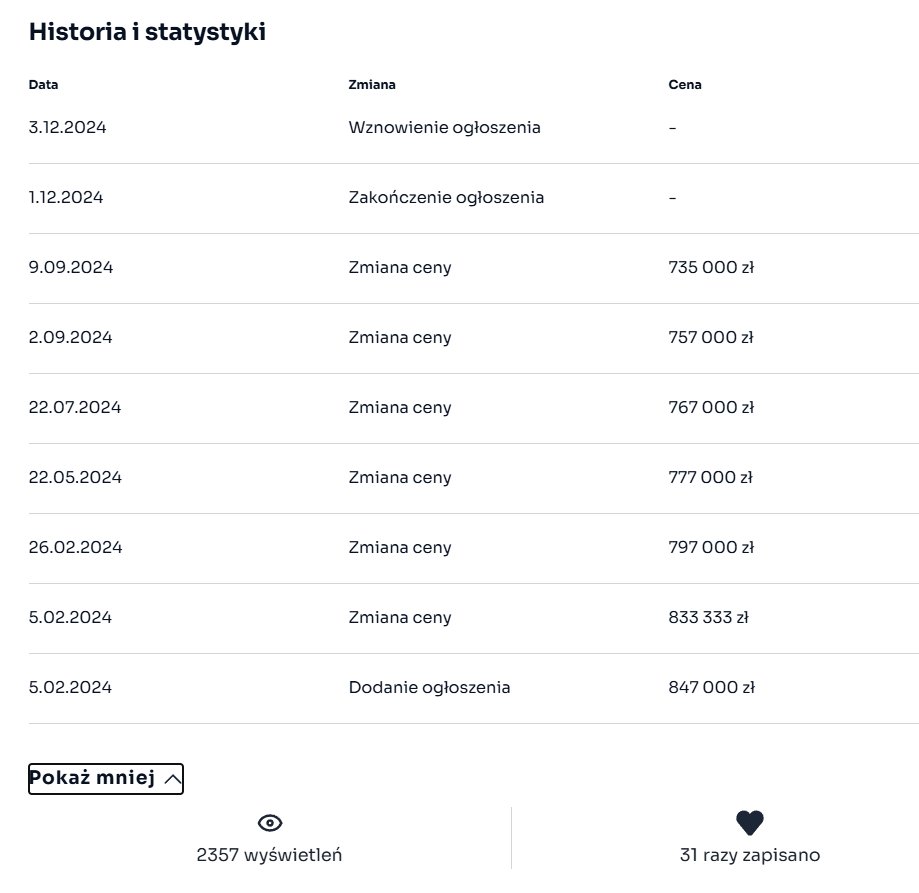919x893 pixels.
Task: Click the Dodanie ogłoszenia entry
Action: [429, 688]
